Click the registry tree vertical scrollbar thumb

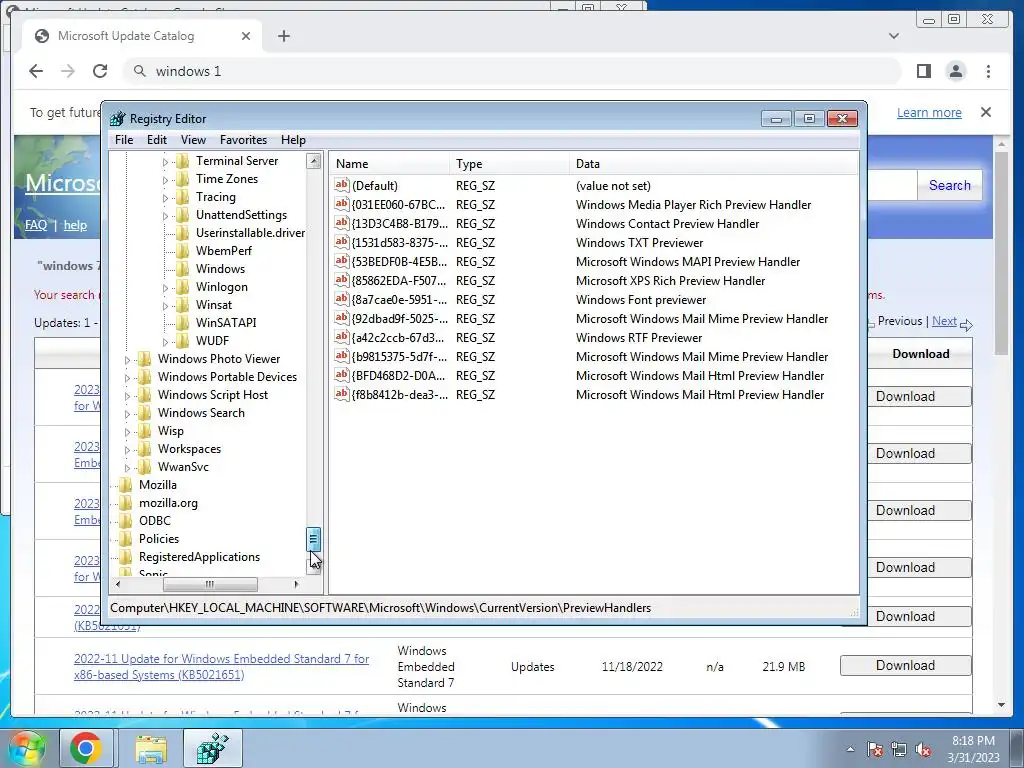(313, 539)
